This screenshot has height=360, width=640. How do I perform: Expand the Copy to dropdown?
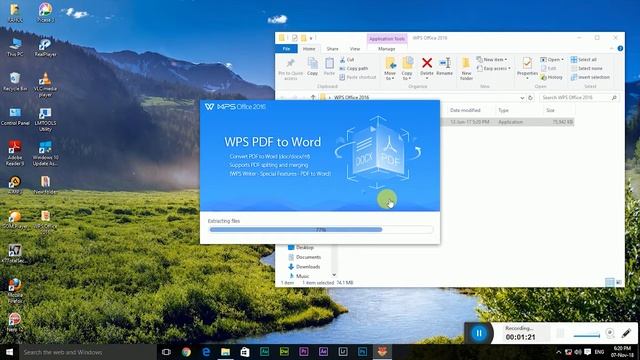tap(407, 76)
